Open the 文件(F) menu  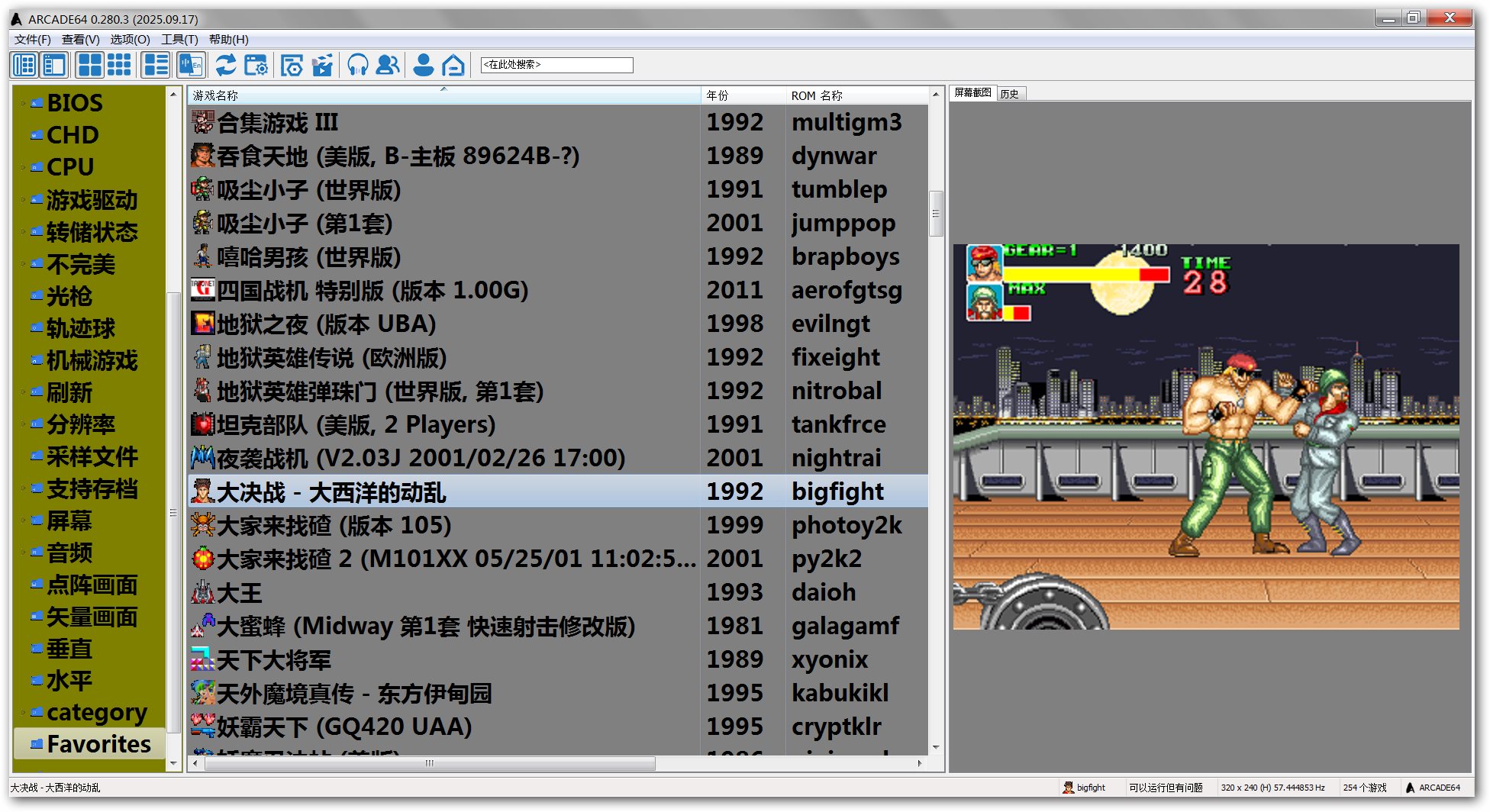[x=32, y=40]
